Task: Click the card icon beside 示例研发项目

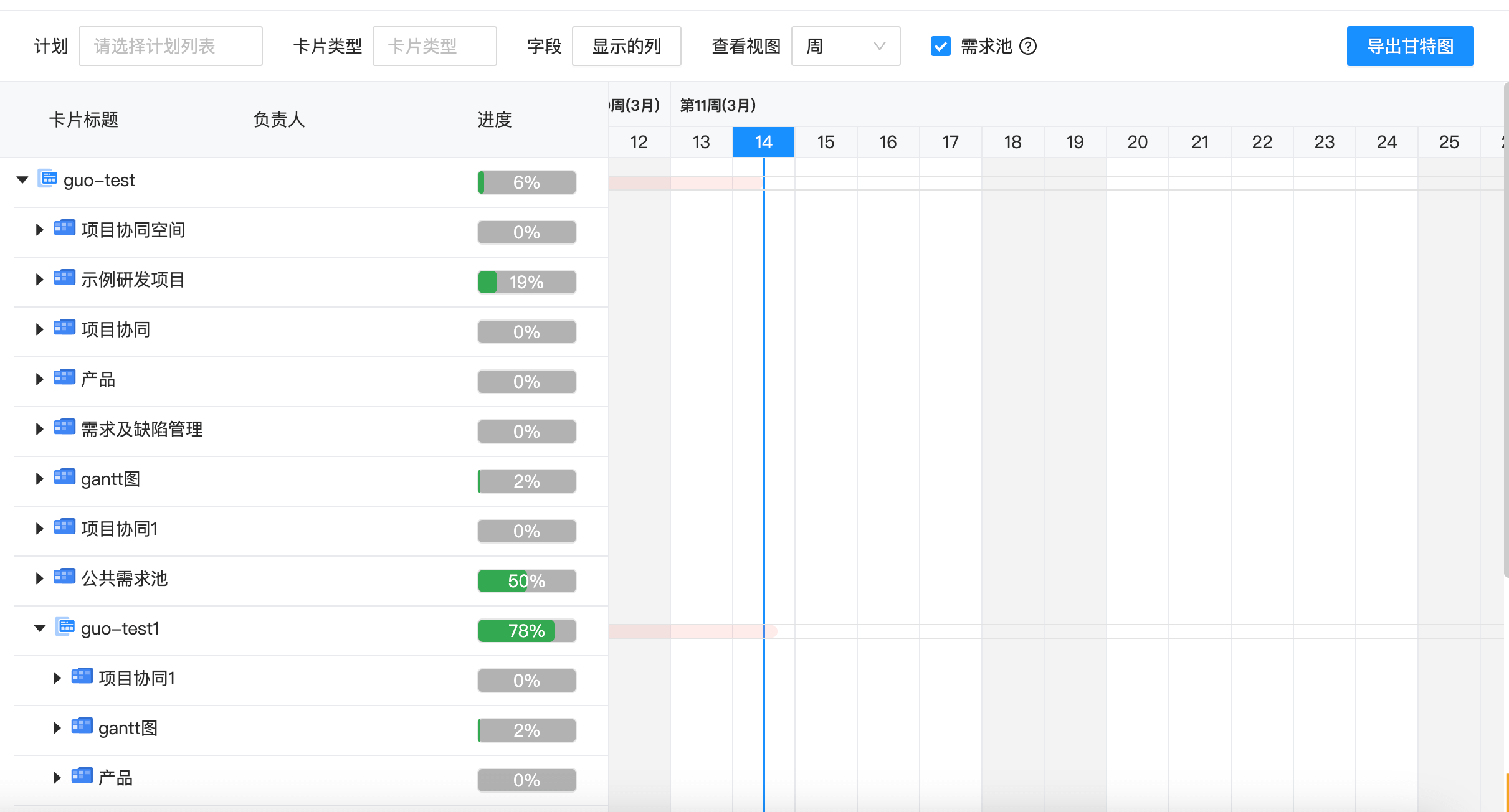Action: coord(64,278)
